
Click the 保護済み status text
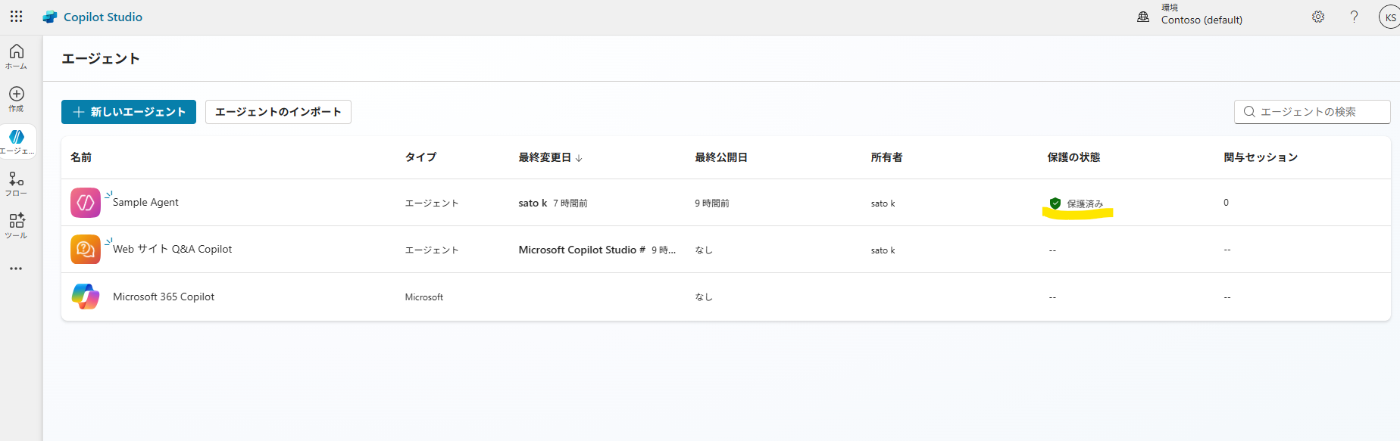1085,203
